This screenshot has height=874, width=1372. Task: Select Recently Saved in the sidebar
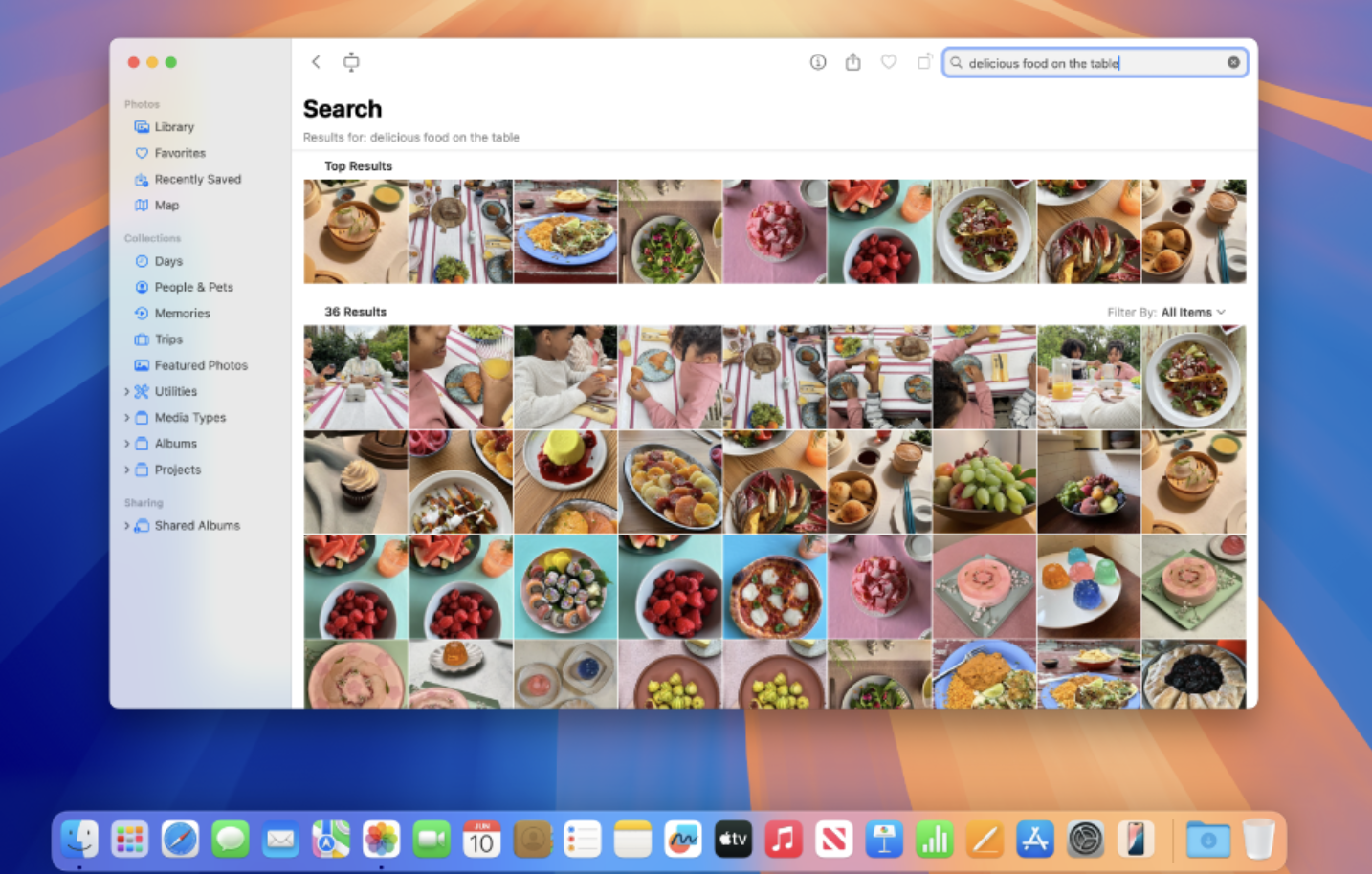tap(198, 179)
